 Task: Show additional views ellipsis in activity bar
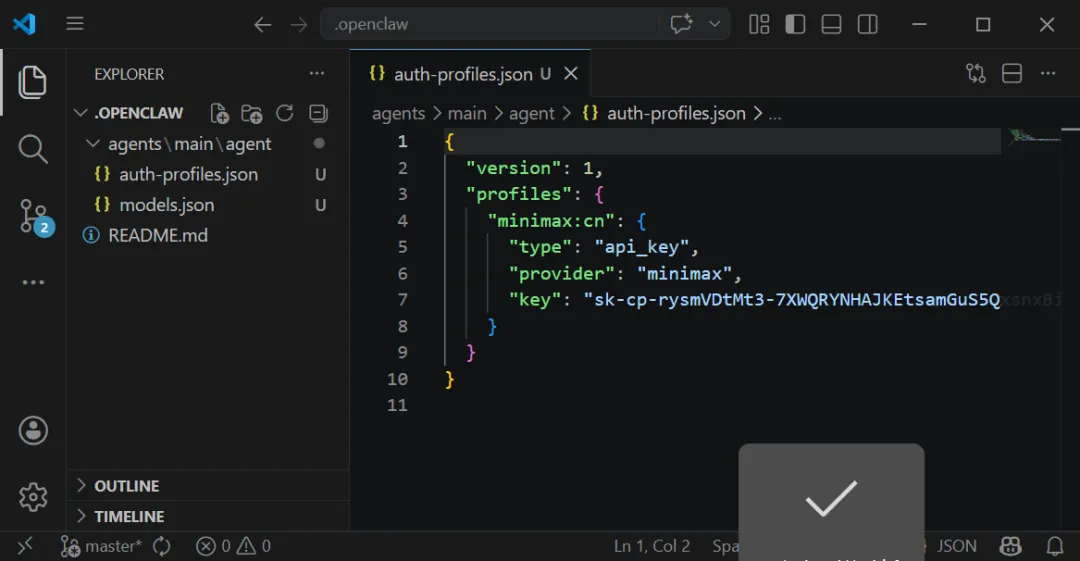click(32, 282)
